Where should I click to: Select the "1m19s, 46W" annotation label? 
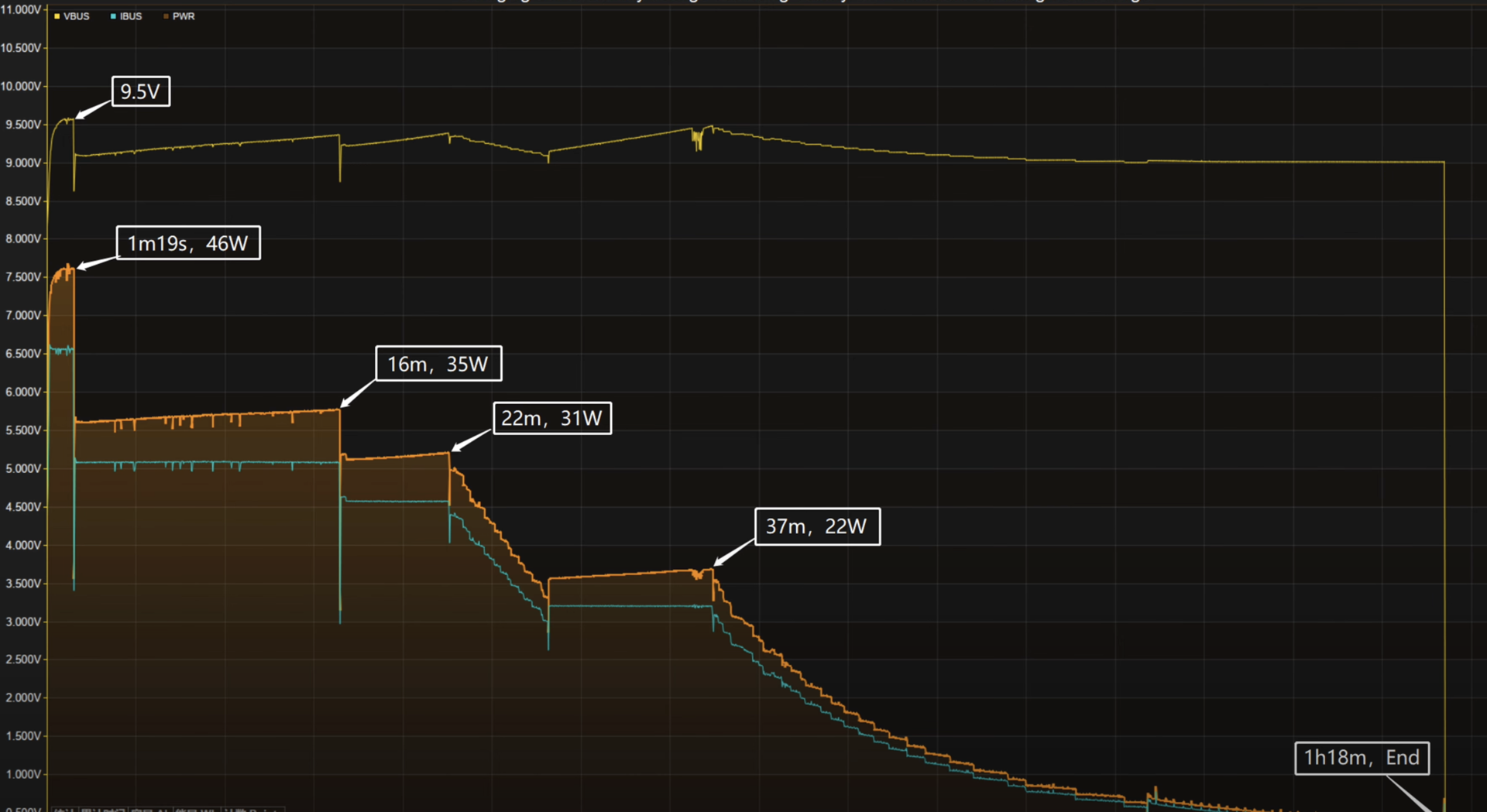[188, 243]
